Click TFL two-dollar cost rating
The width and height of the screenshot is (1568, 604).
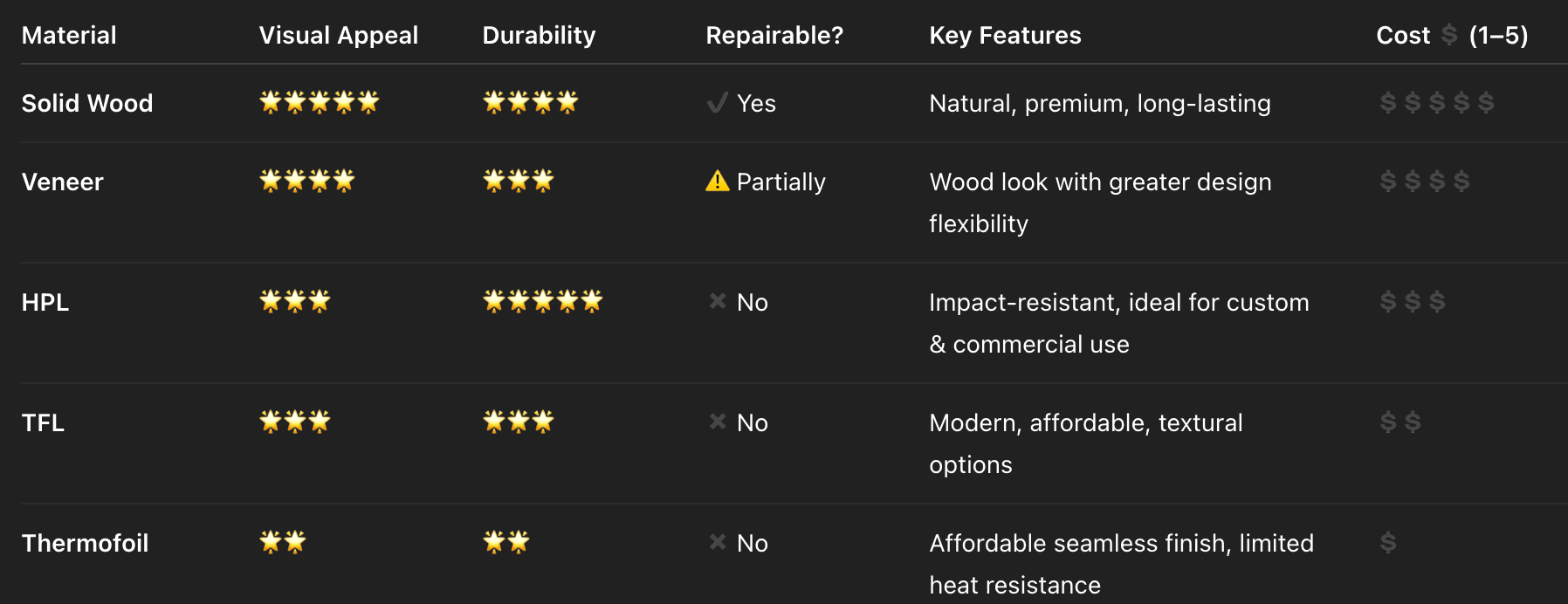coord(1400,422)
